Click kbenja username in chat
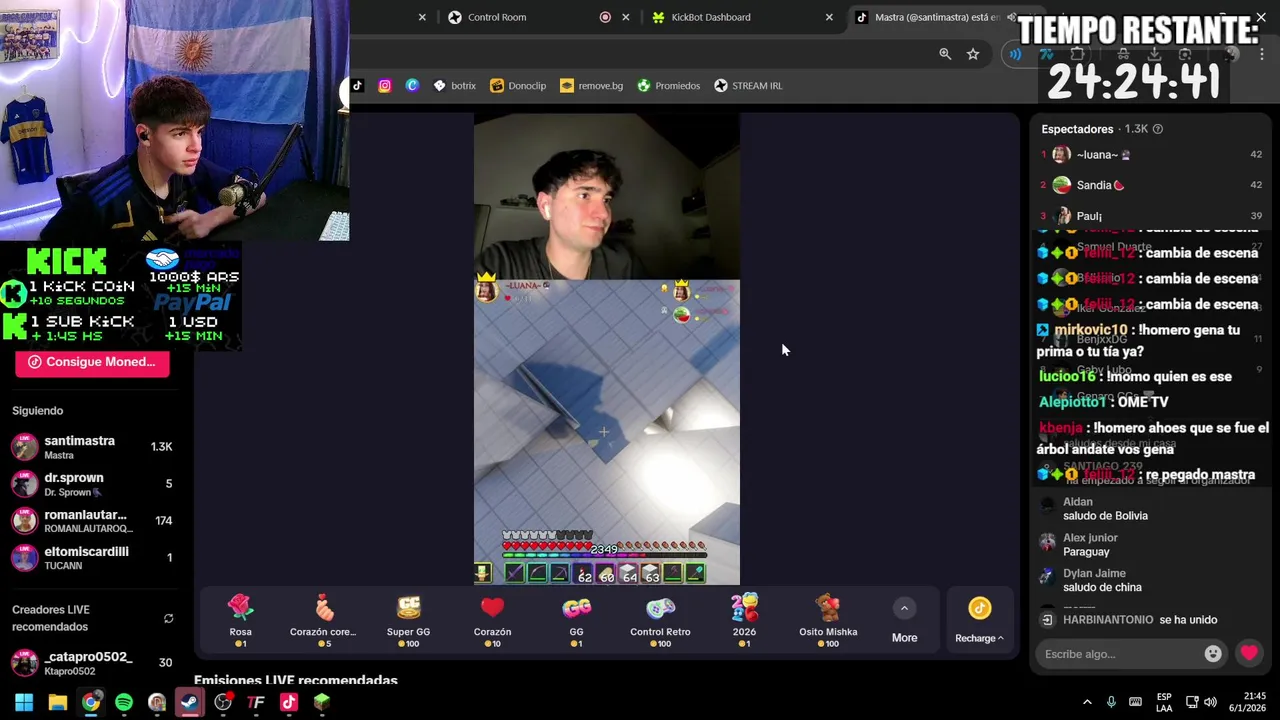Image resolution: width=1280 pixels, height=720 pixels. coord(1061,428)
